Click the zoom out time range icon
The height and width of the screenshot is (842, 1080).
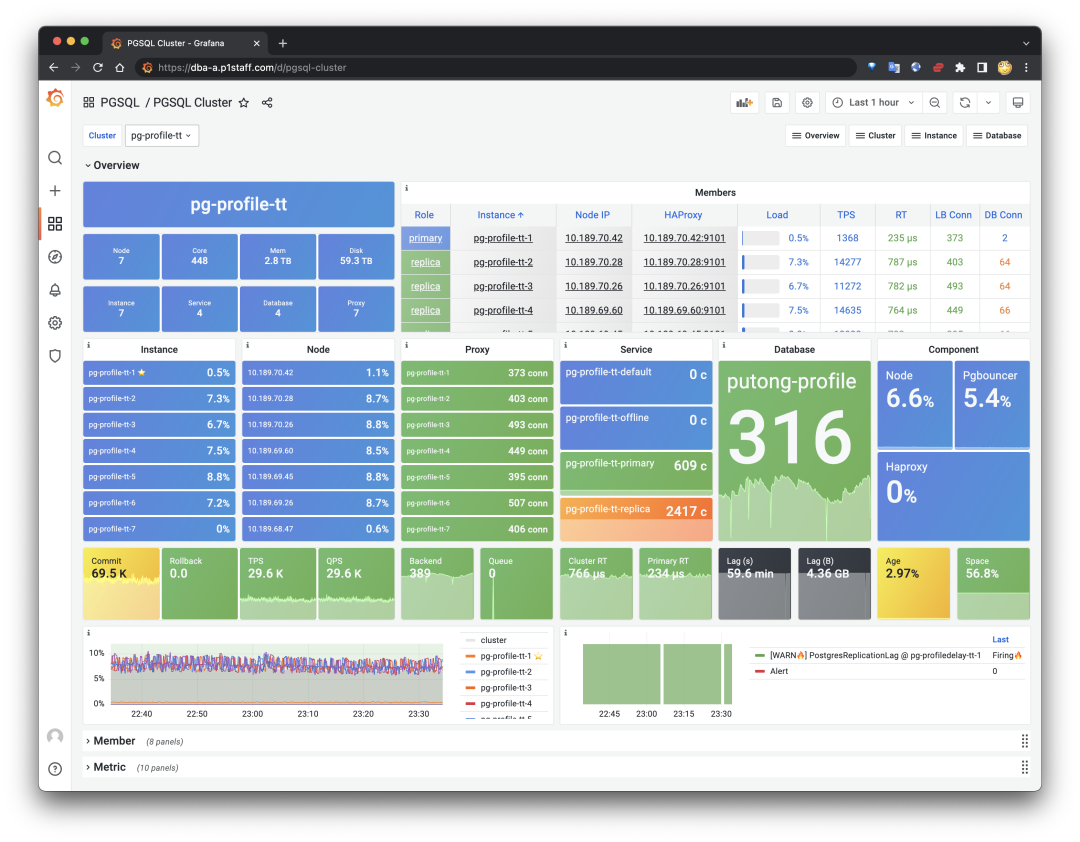(934, 103)
